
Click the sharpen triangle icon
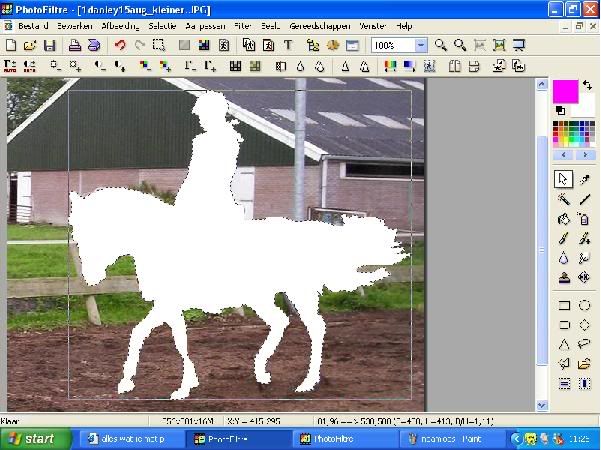(345, 66)
